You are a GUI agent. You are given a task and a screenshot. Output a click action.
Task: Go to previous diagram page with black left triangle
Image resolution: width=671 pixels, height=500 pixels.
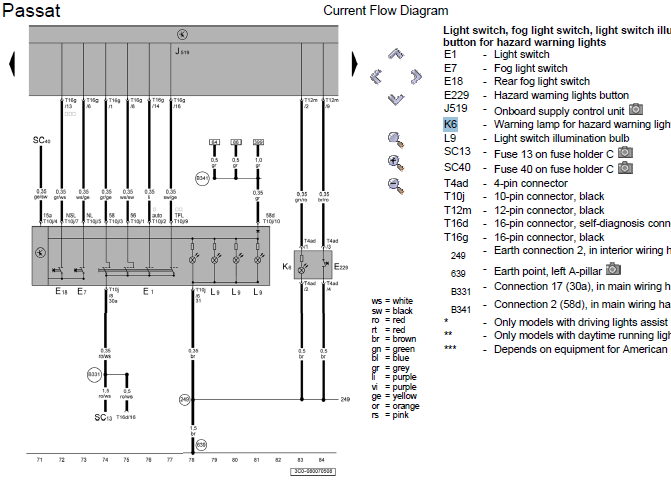(12, 64)
